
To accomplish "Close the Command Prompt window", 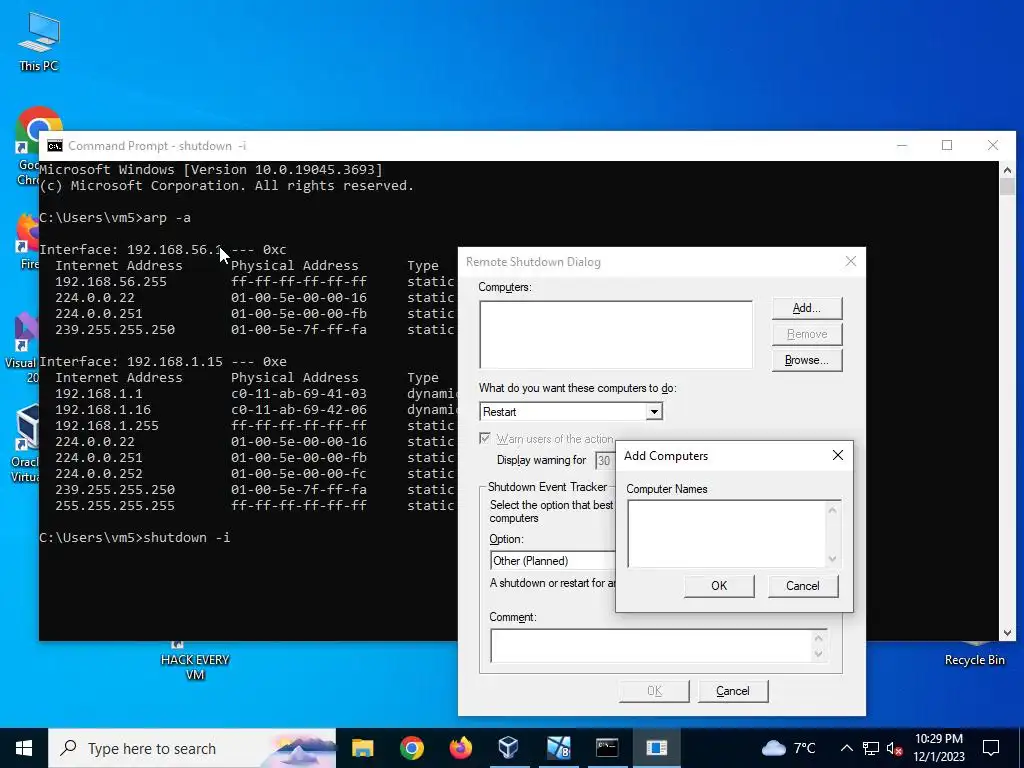I will 993,146.
